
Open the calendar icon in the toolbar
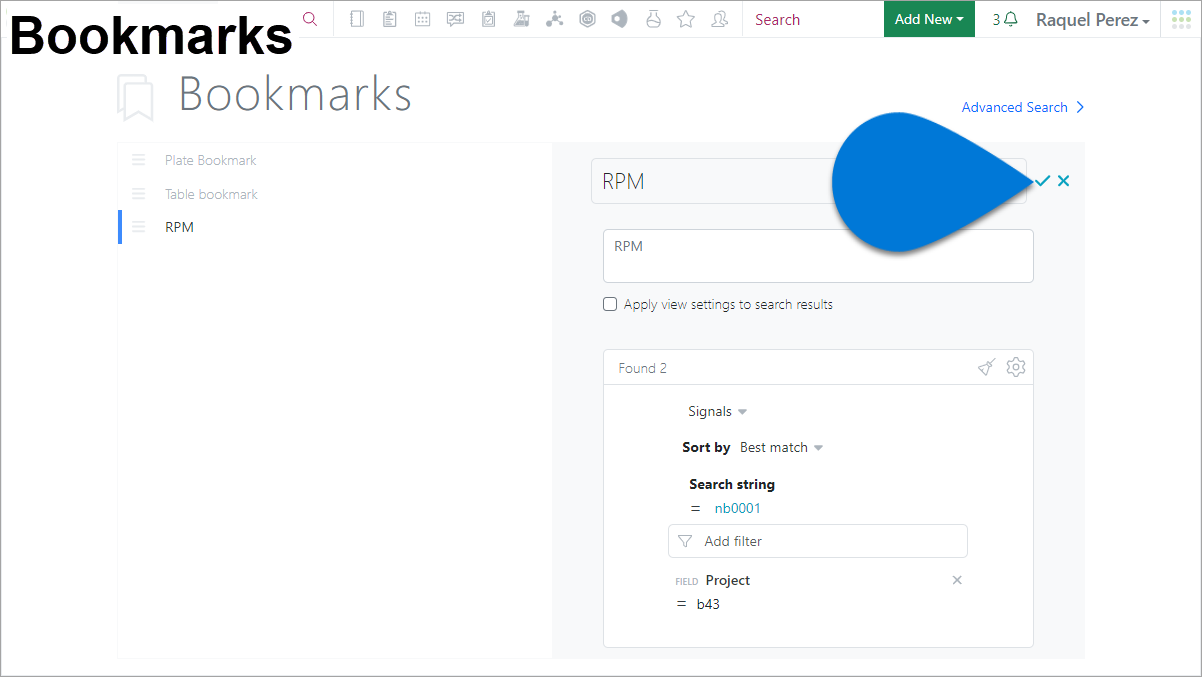coord(423,19)
